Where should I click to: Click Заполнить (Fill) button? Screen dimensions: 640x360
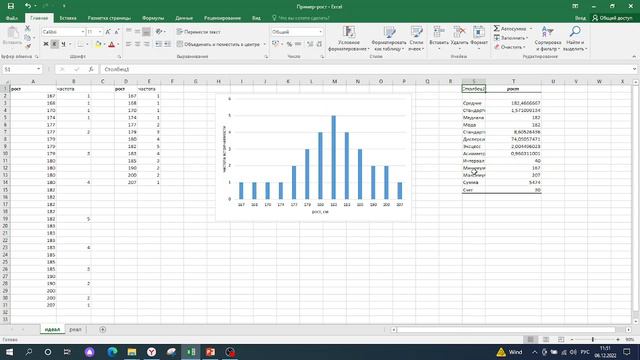click(511, 38)
